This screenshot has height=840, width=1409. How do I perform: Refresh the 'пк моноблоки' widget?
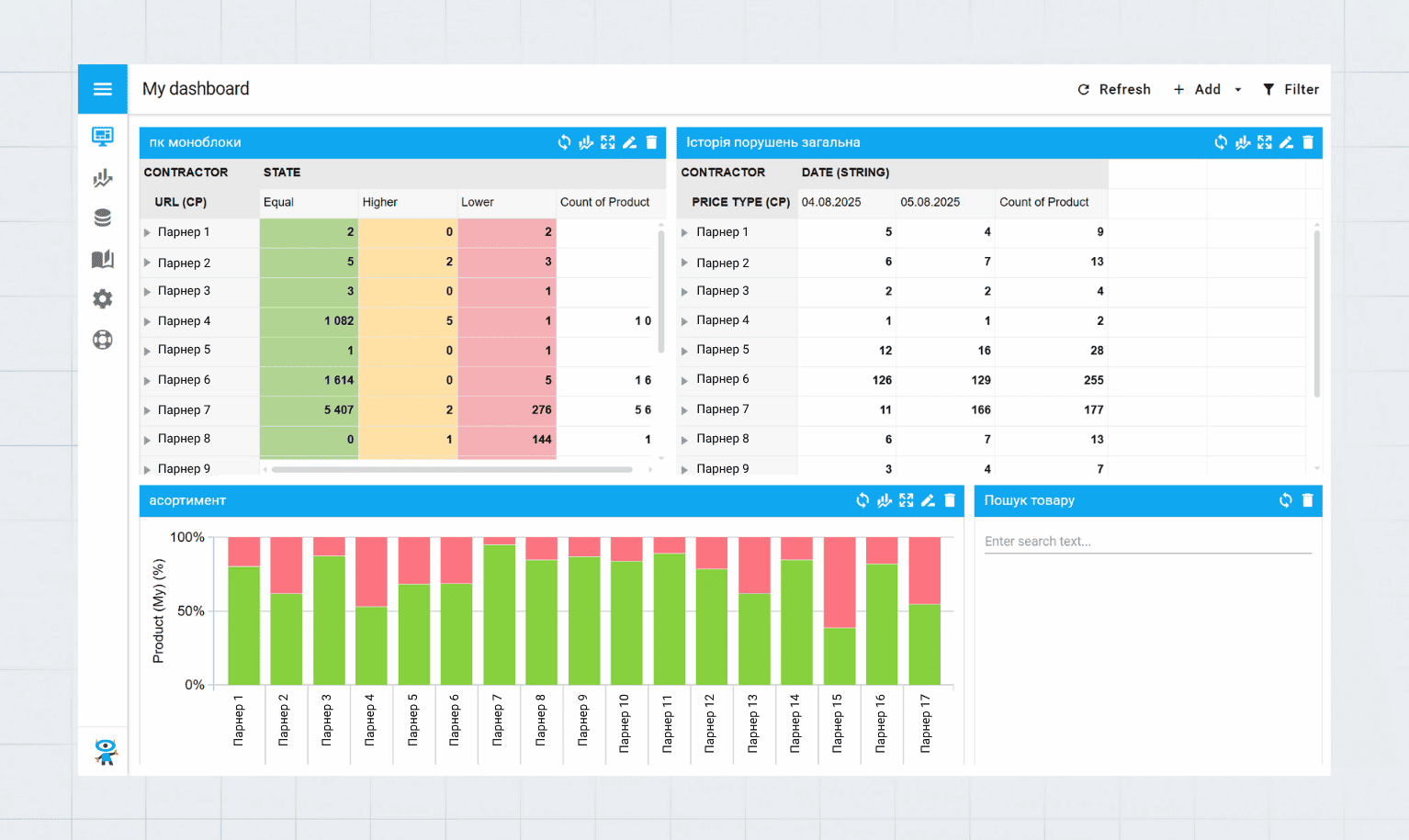point(564,142)
